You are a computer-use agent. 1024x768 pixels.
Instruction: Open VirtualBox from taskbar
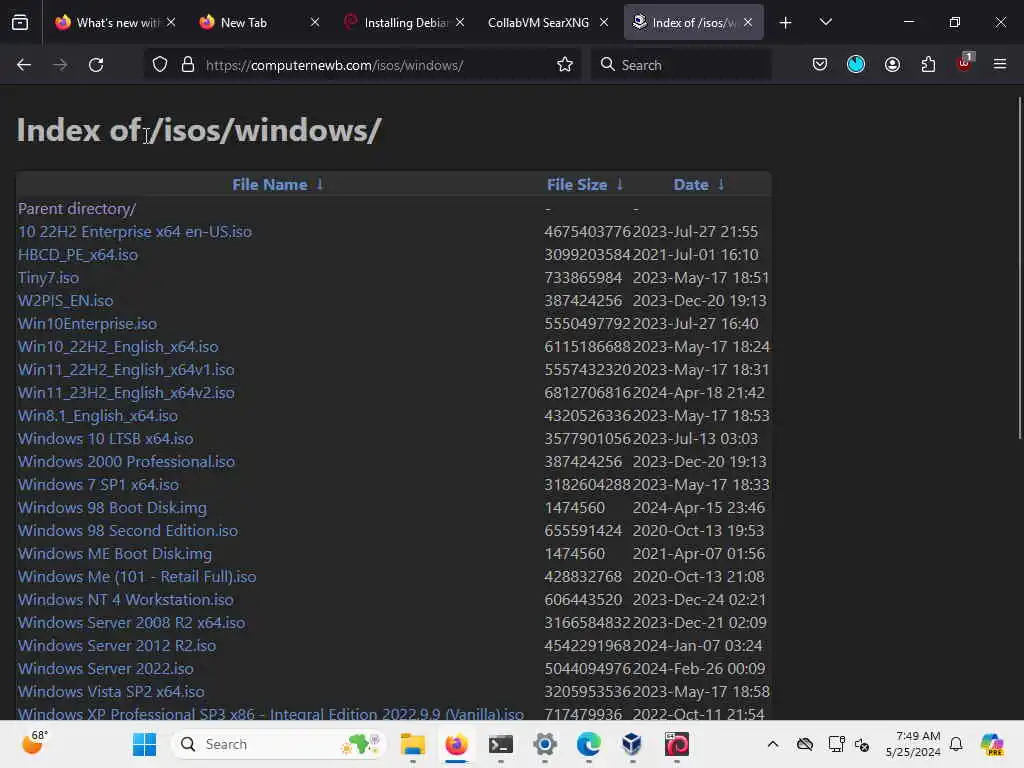(x=632, y=744)
